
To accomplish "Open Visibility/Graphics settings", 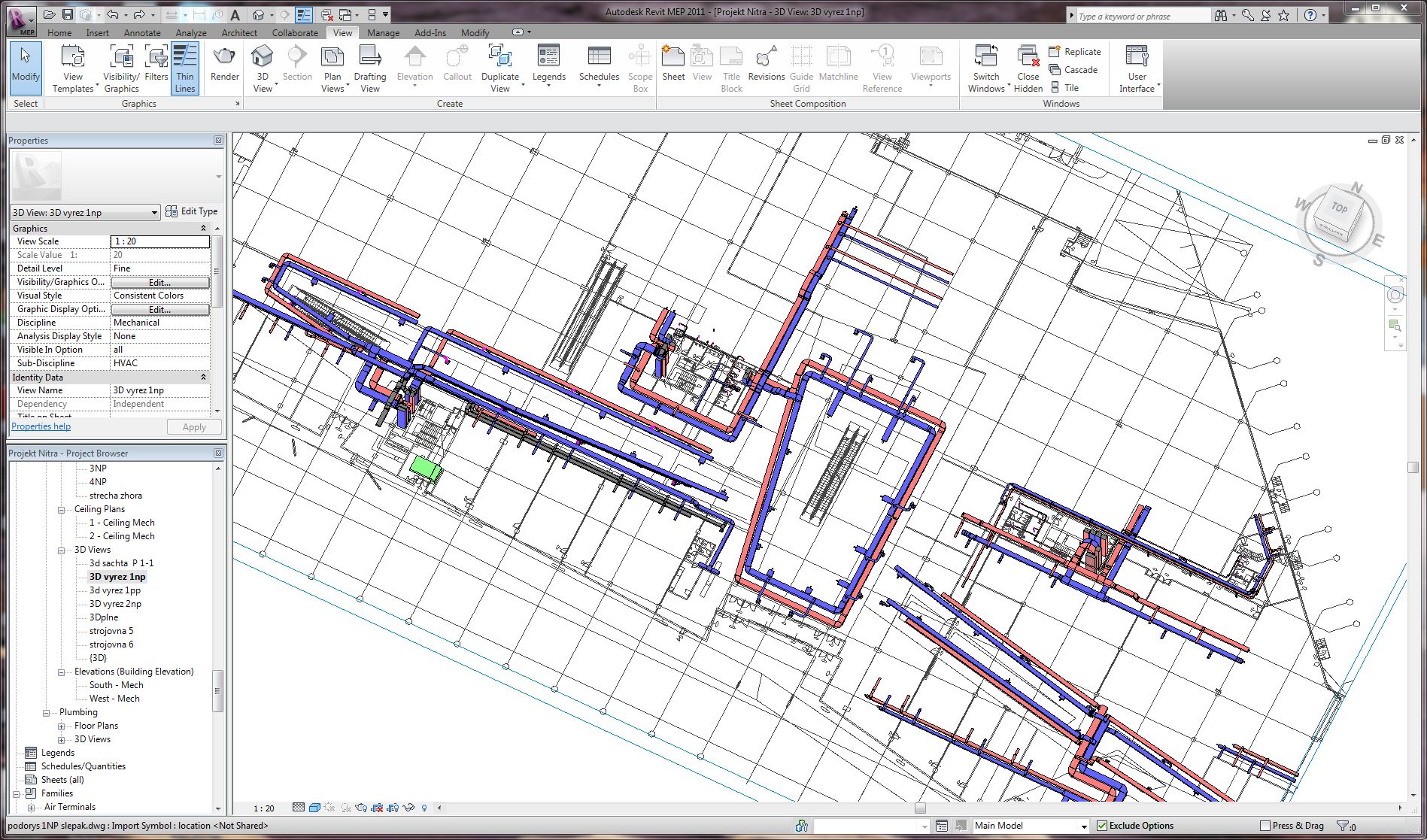I will pos(121,68).
